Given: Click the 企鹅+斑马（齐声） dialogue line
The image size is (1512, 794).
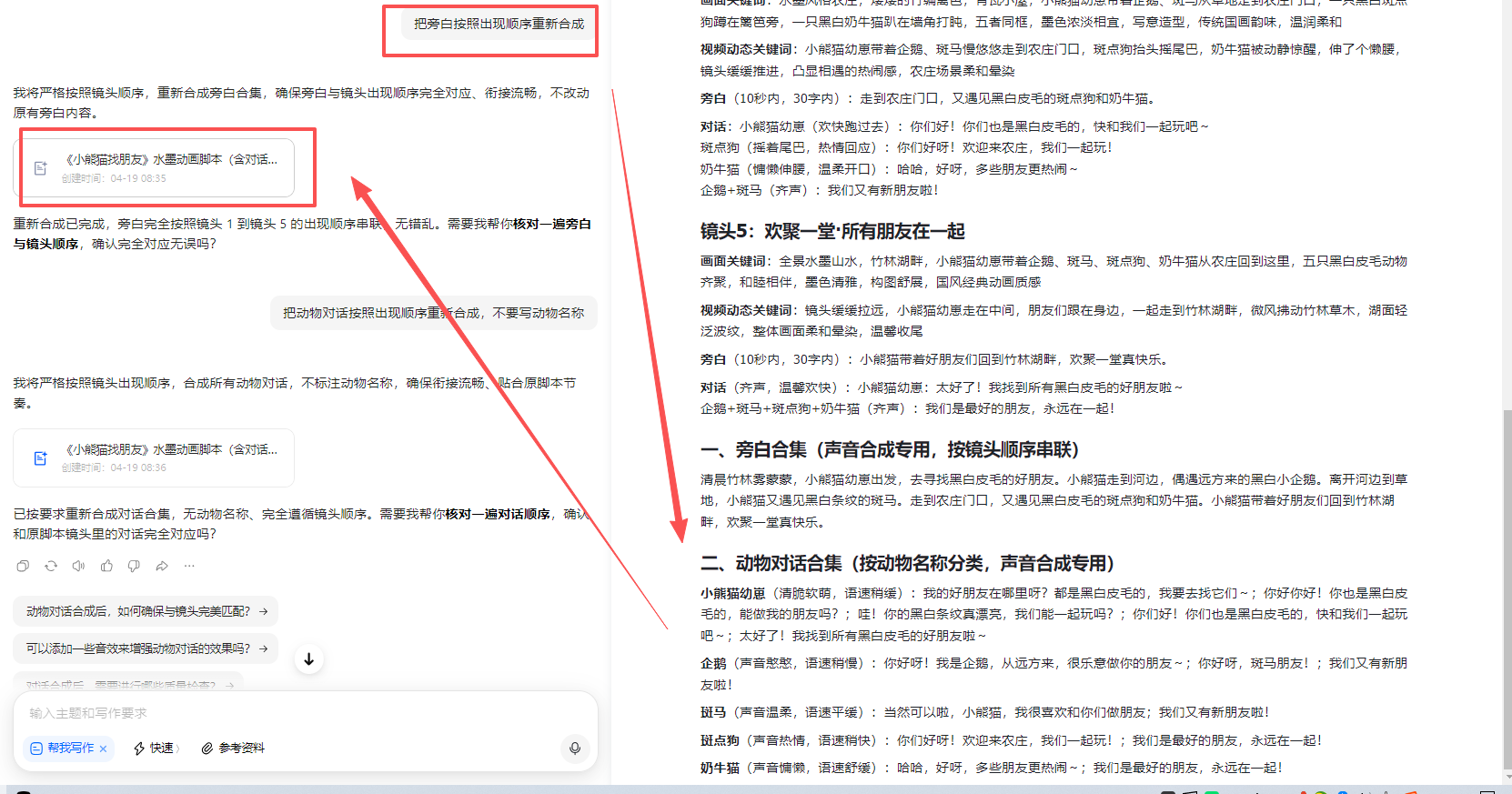Looking at the screenshot, I should [820, 190].
